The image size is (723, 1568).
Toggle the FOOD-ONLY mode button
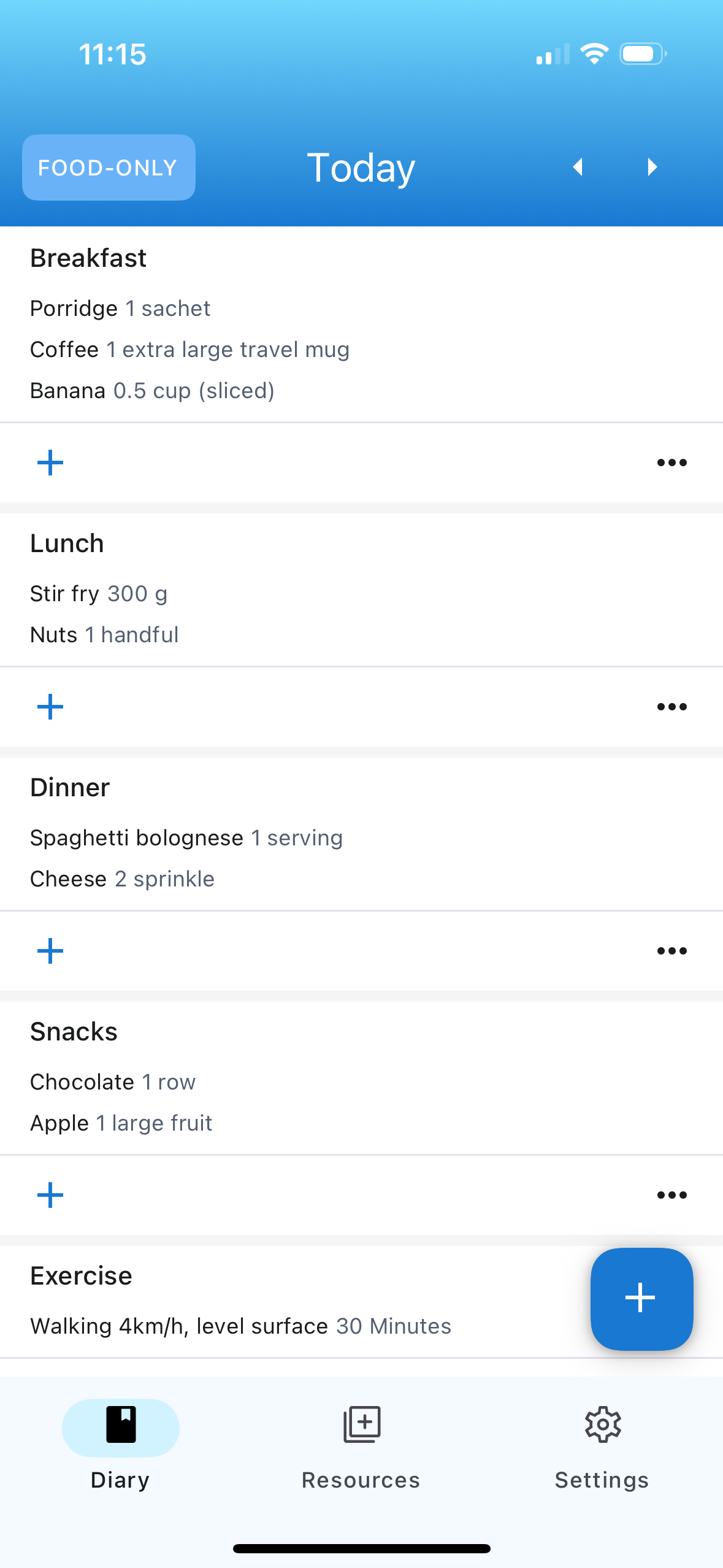click(109, 167)
